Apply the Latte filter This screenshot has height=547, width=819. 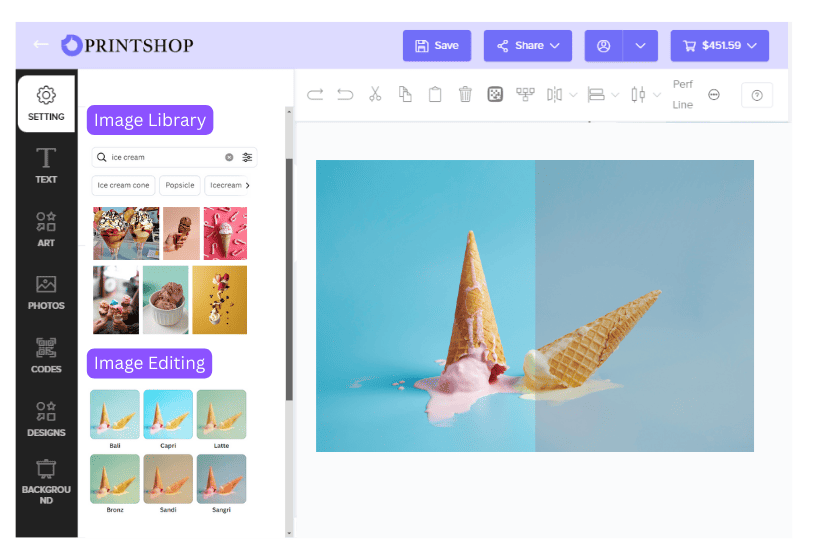tap(221, 414)
